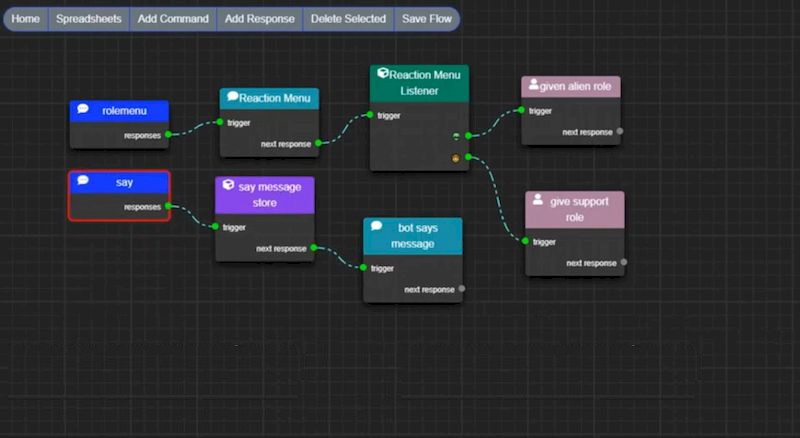This screenshot has width=800, height=438.
Task: Select the rolemenu command node header
Action: tap(119, 111)
